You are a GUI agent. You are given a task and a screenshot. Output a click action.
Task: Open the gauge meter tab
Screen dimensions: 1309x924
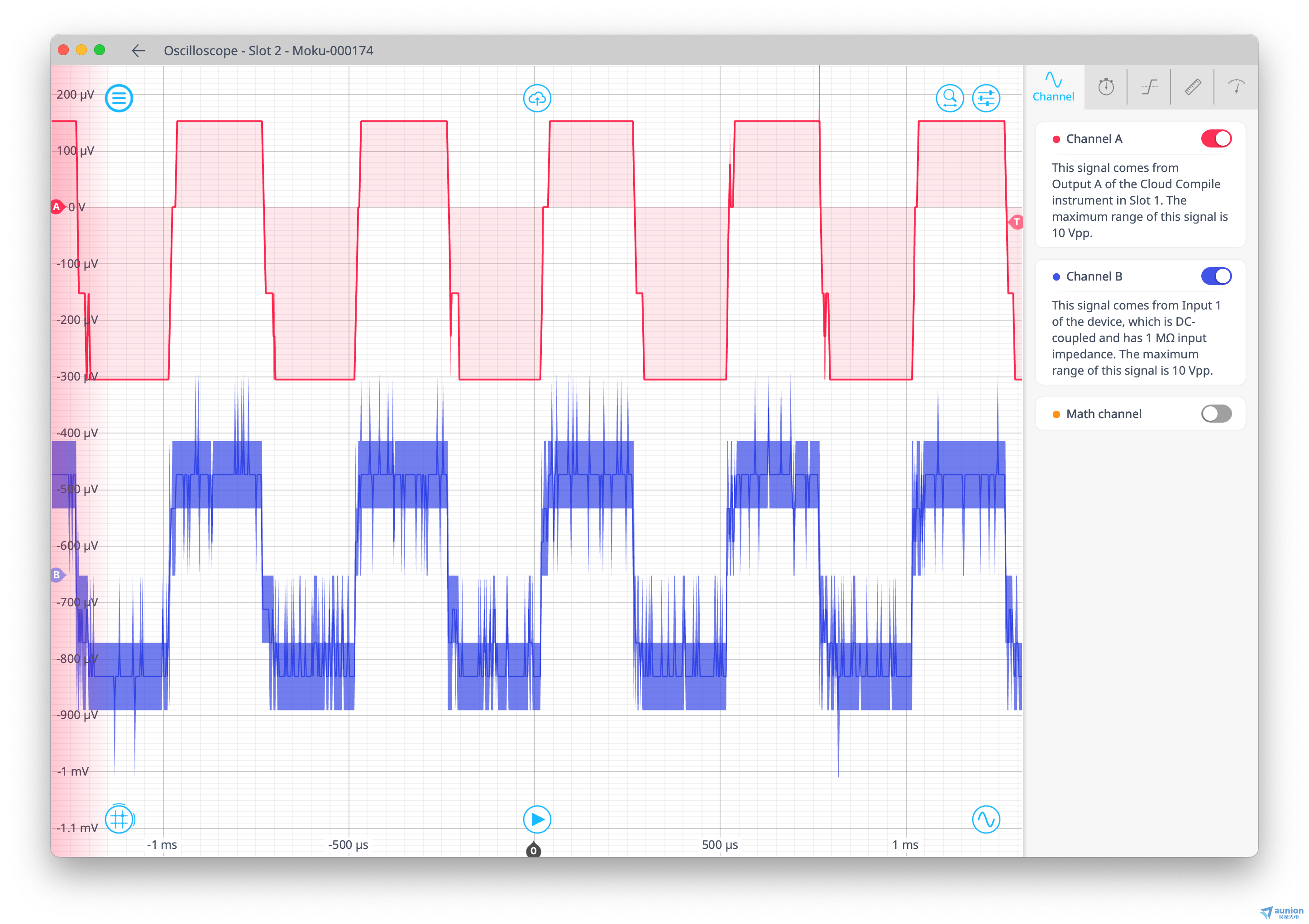[1236, 86]
